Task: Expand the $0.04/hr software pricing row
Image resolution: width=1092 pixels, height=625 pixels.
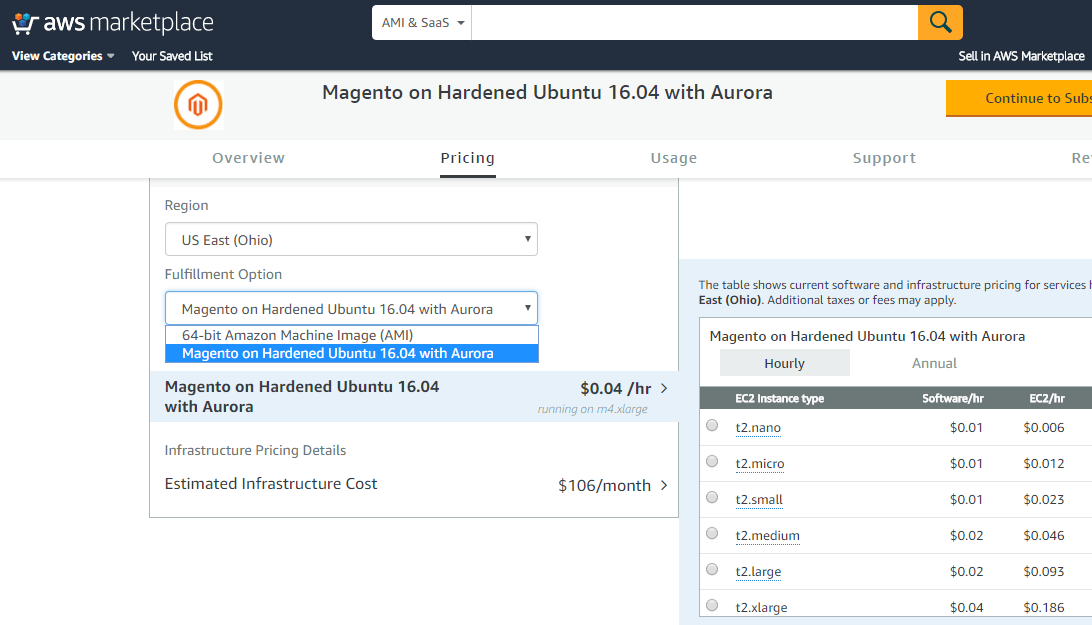Action: pos(664,388)
